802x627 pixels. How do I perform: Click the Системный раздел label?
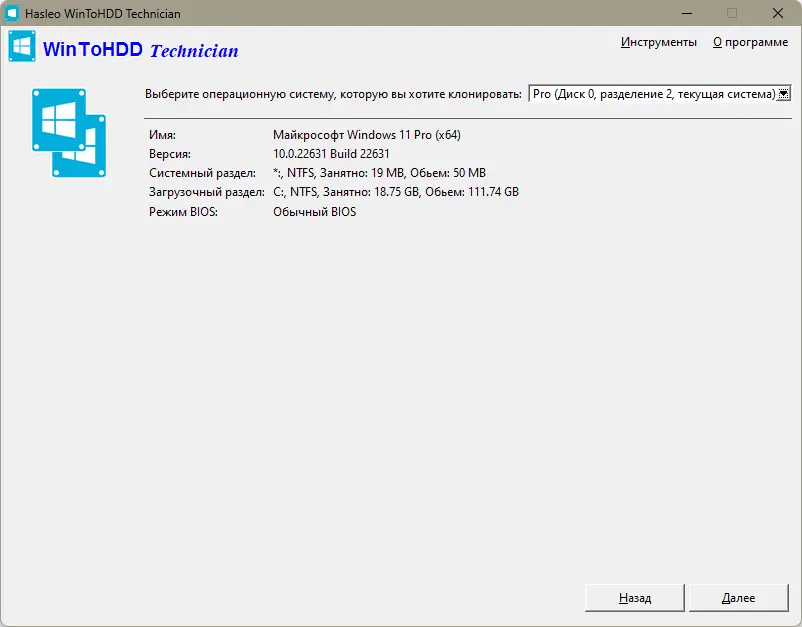202,173
